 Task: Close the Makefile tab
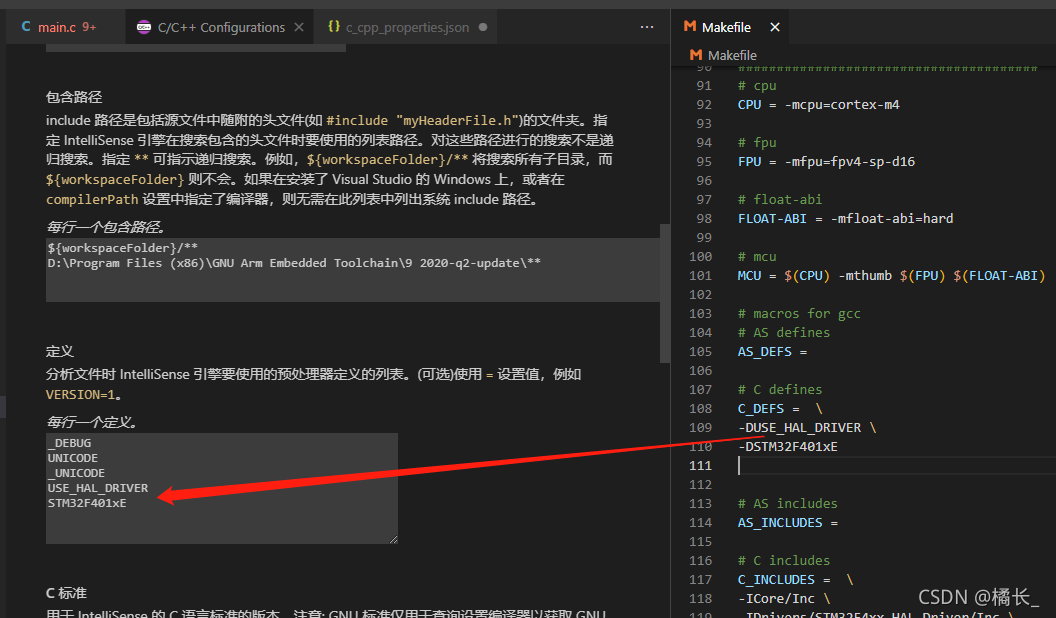(x=775, y=27)
